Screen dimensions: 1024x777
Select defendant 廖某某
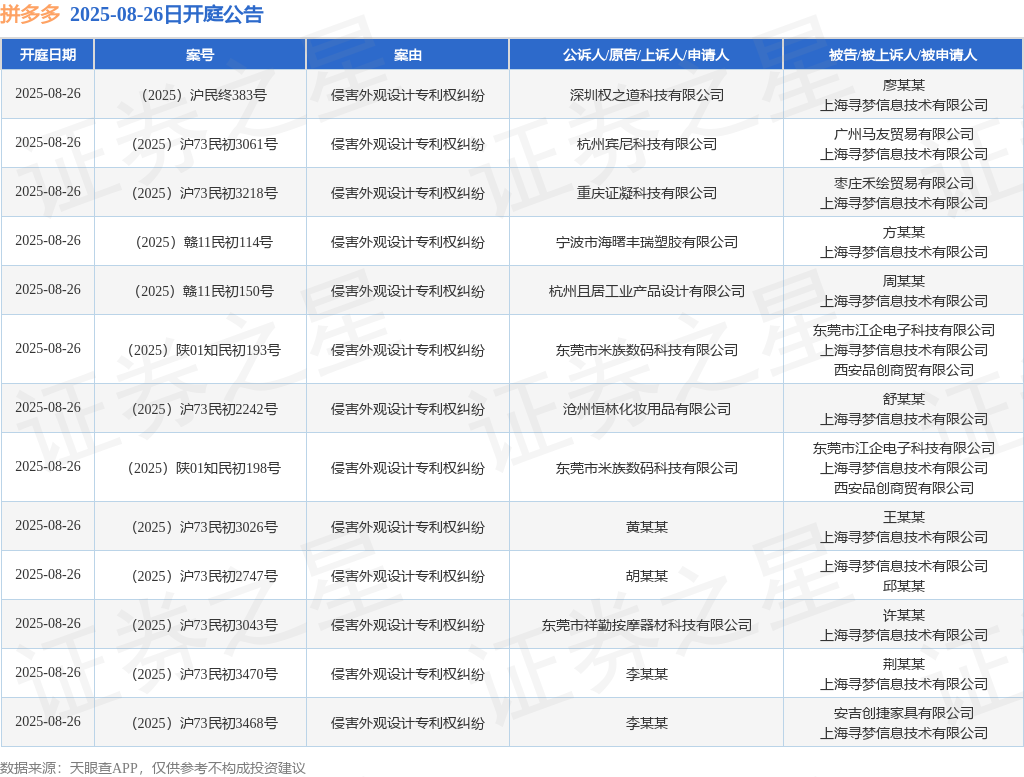tap(904, 85)
